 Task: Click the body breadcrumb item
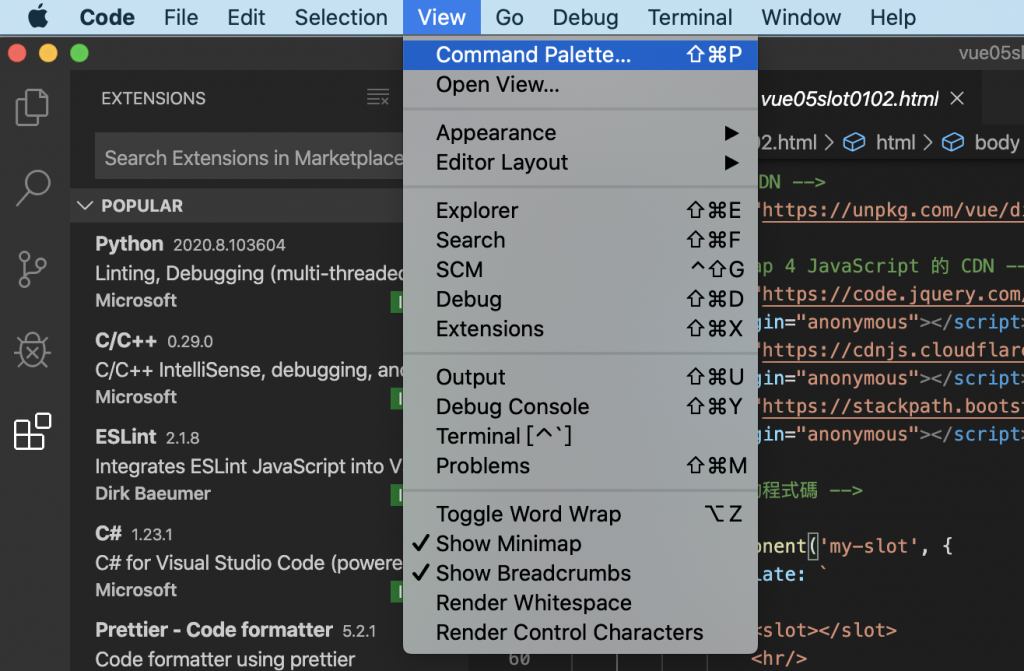pyautogui.click(x=995, y=142)
